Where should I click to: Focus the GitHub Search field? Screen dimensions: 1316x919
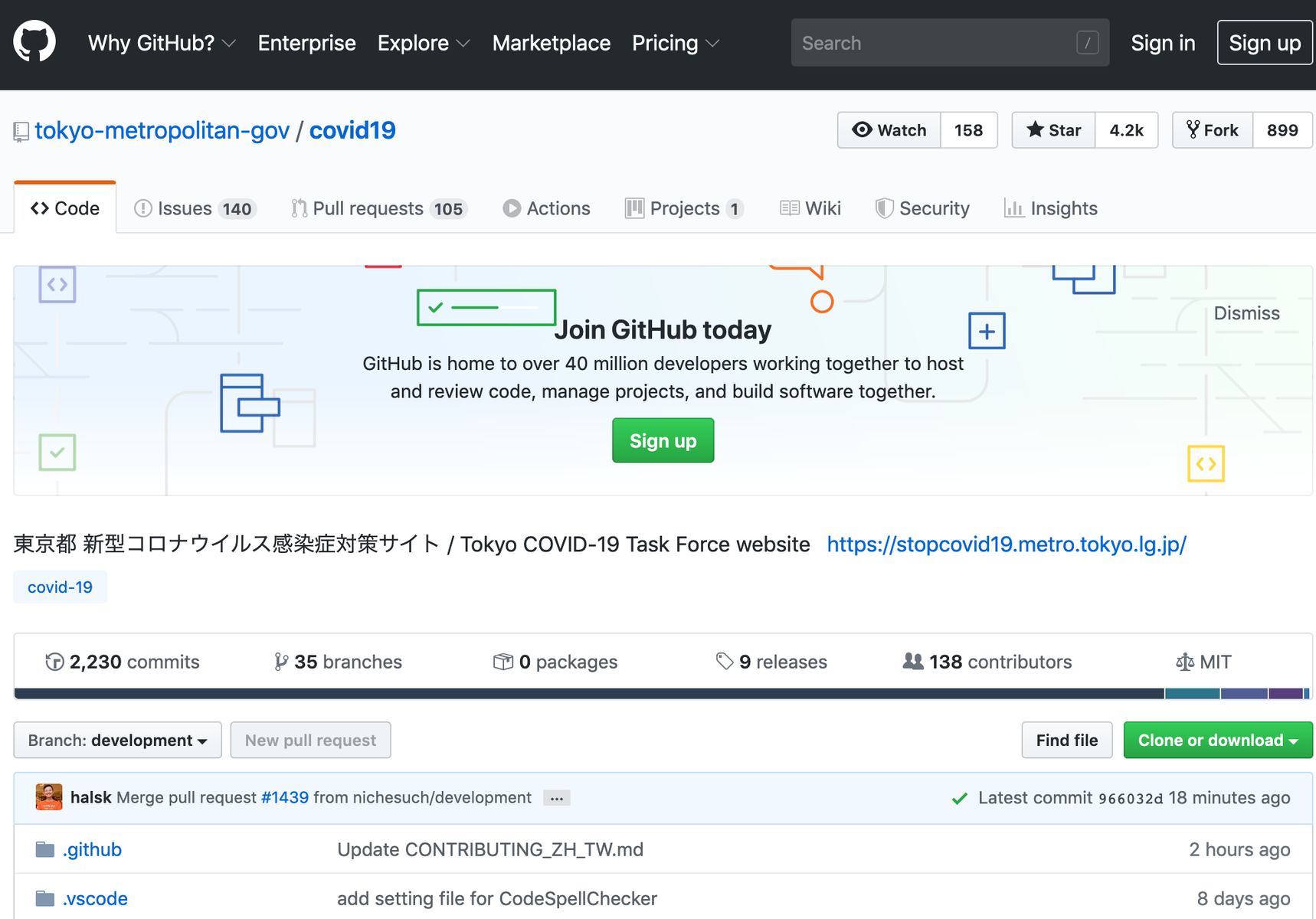950,43
